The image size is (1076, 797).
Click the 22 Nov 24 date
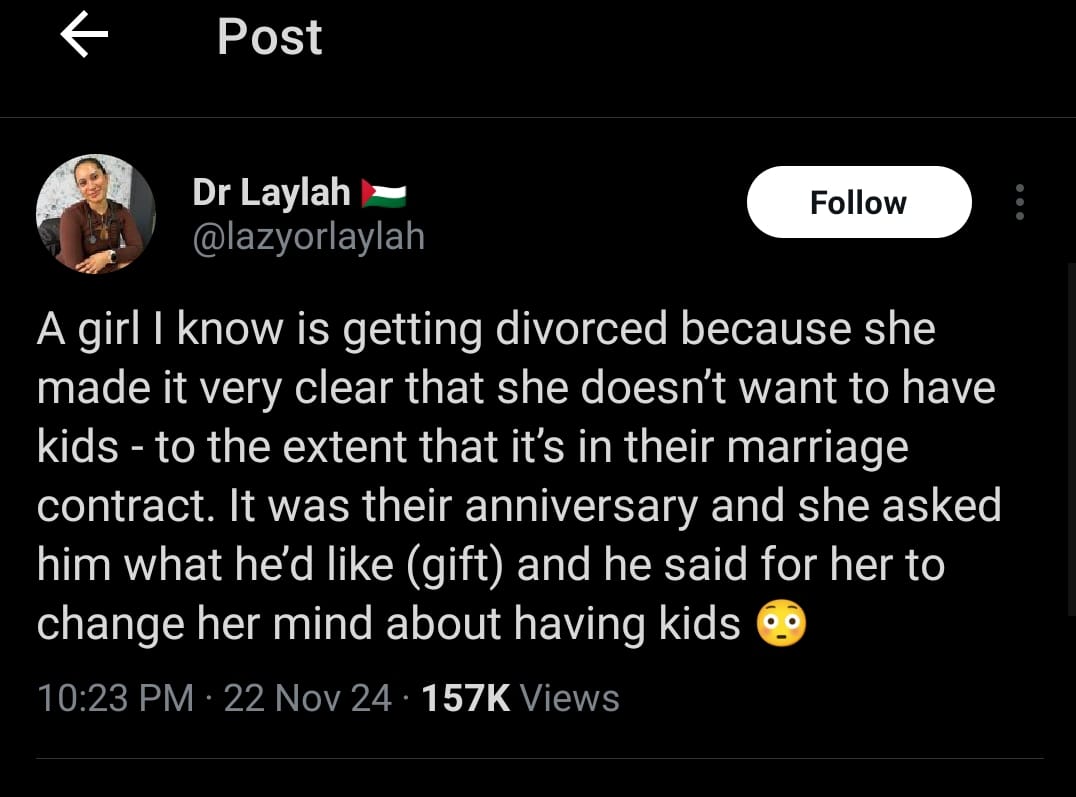(x=307, y=697)
